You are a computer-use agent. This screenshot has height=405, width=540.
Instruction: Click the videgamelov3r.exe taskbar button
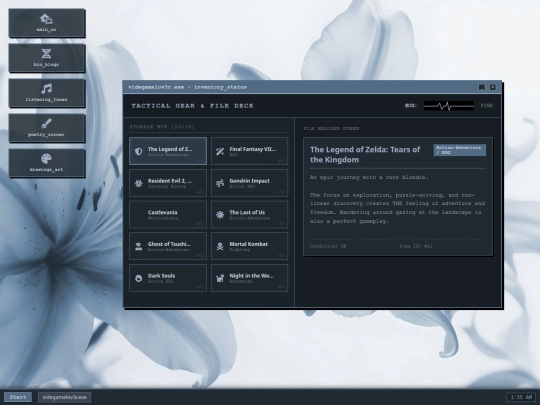click(x=64, y=397)
